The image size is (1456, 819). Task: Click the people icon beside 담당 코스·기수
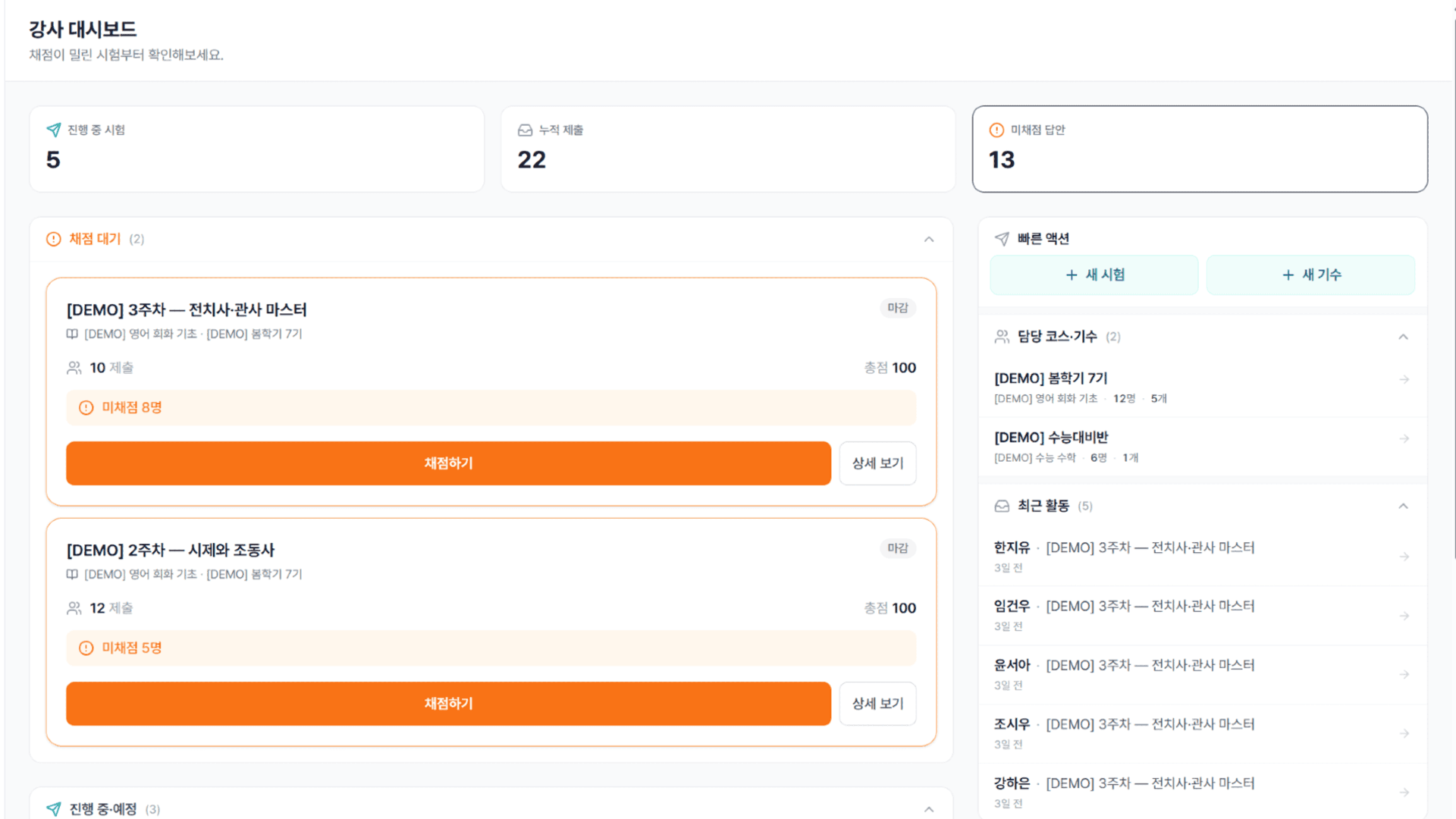(x=1002, y=337)
